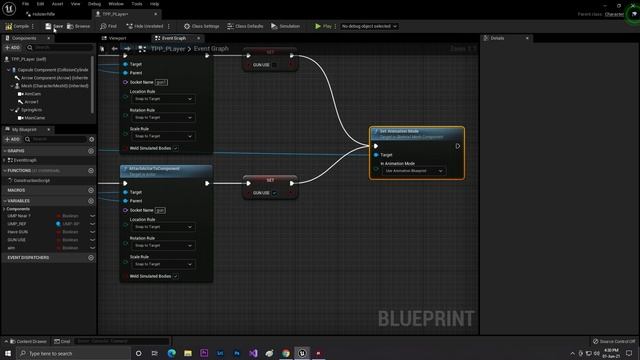Open the Content Drawer
The height and width of the screenshot is (360, 640).
point(28,341)
